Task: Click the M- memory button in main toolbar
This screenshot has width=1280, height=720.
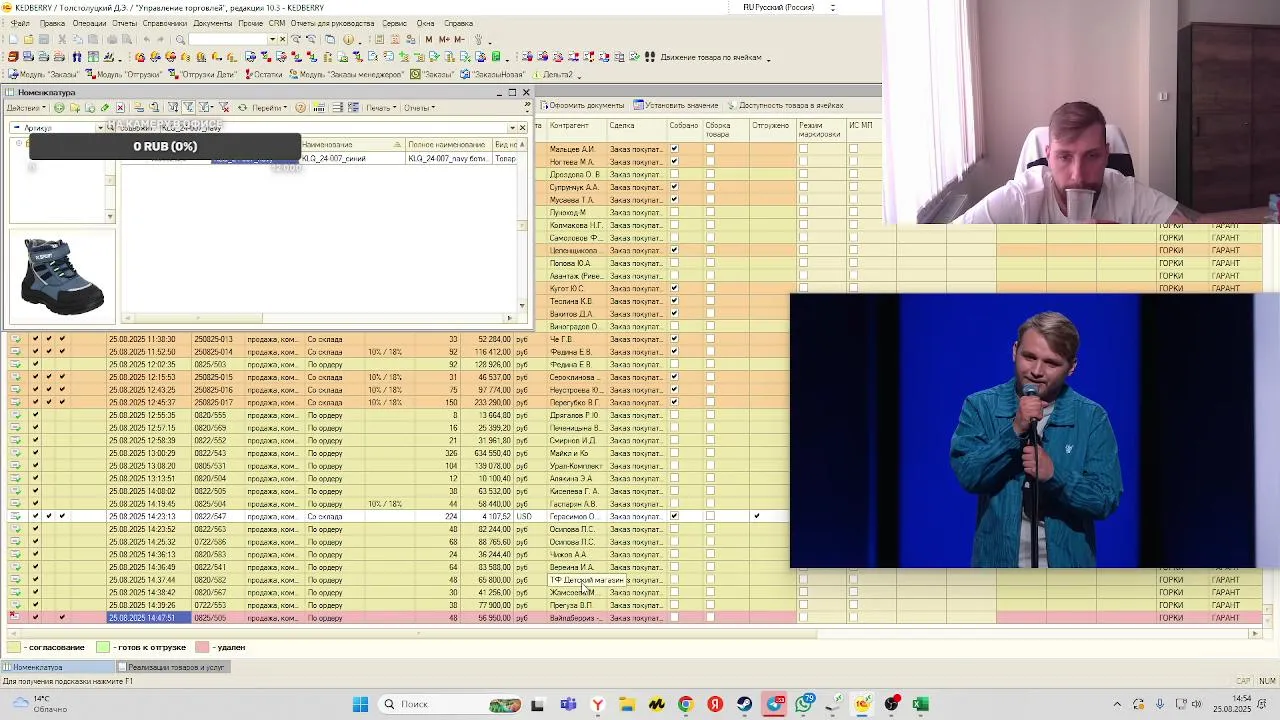Action: tap(459, 40)
